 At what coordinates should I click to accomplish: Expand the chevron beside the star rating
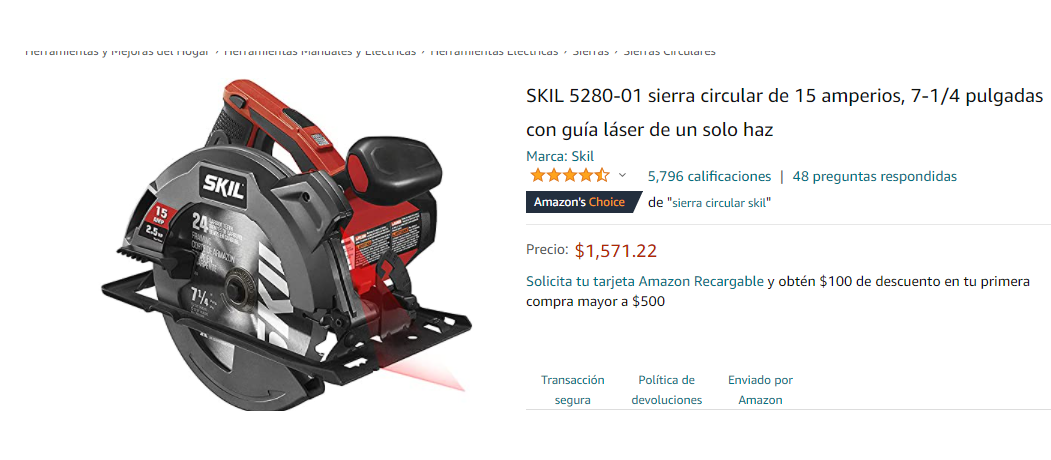[x=622, y=176]
